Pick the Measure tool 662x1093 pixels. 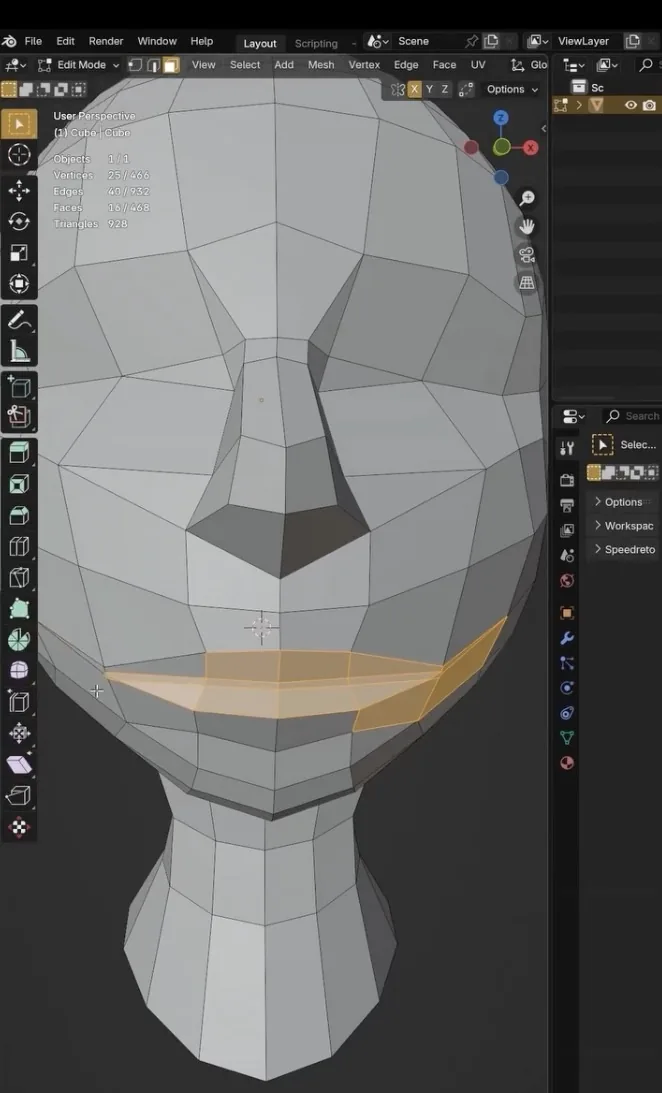click(x=19, y=351)
